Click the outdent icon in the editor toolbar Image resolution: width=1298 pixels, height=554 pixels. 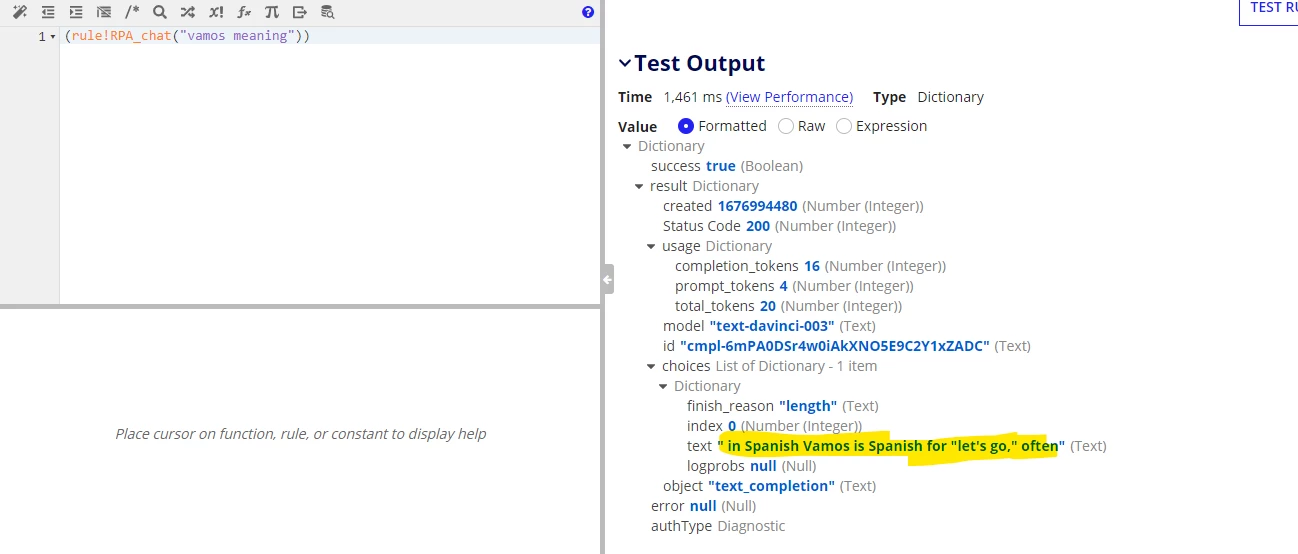48,12
